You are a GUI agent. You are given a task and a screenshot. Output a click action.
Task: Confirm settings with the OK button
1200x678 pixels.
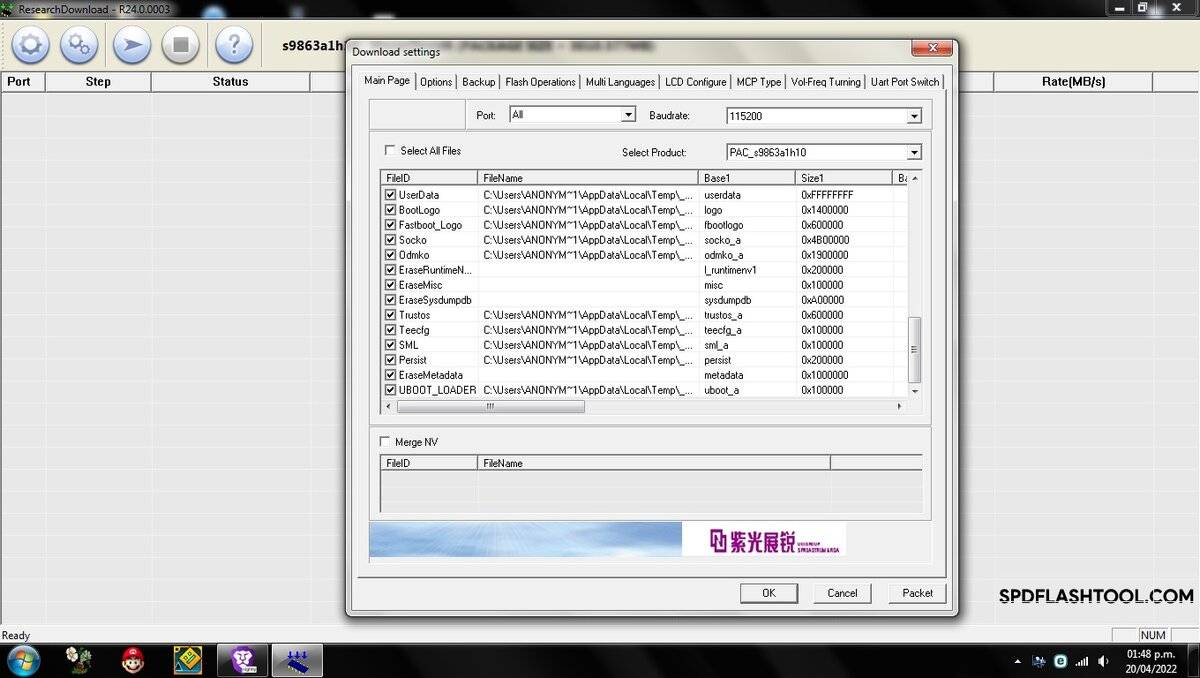(768, 593)
